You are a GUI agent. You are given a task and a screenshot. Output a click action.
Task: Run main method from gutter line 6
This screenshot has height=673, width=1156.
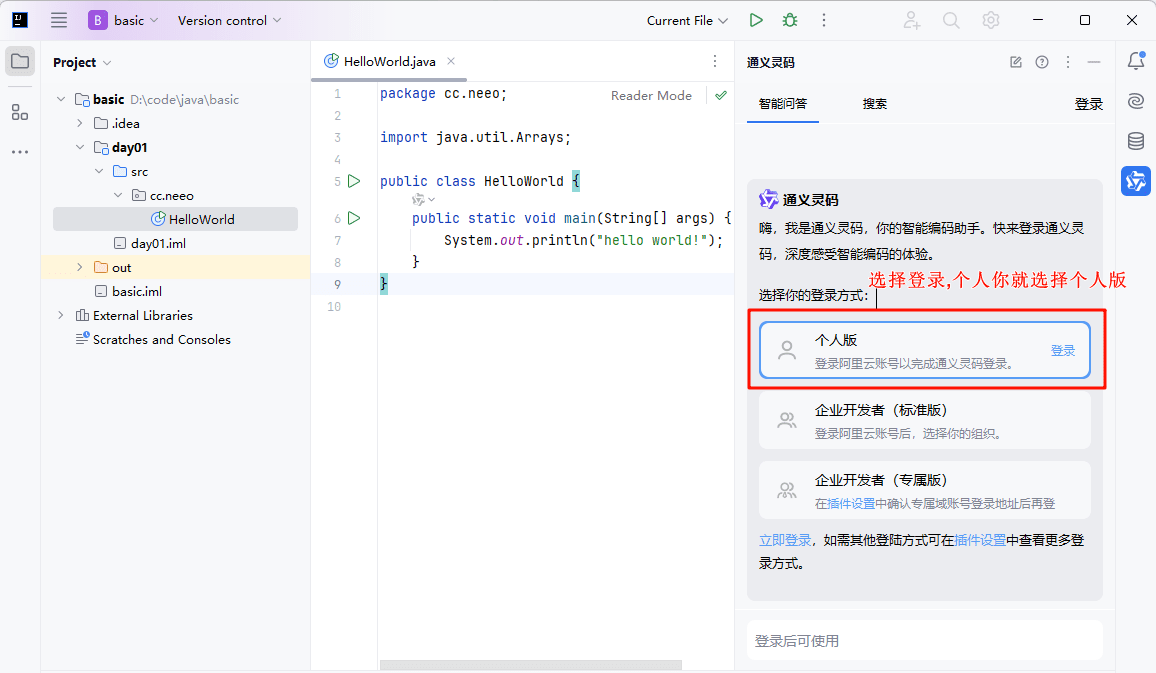click(354, 218)
